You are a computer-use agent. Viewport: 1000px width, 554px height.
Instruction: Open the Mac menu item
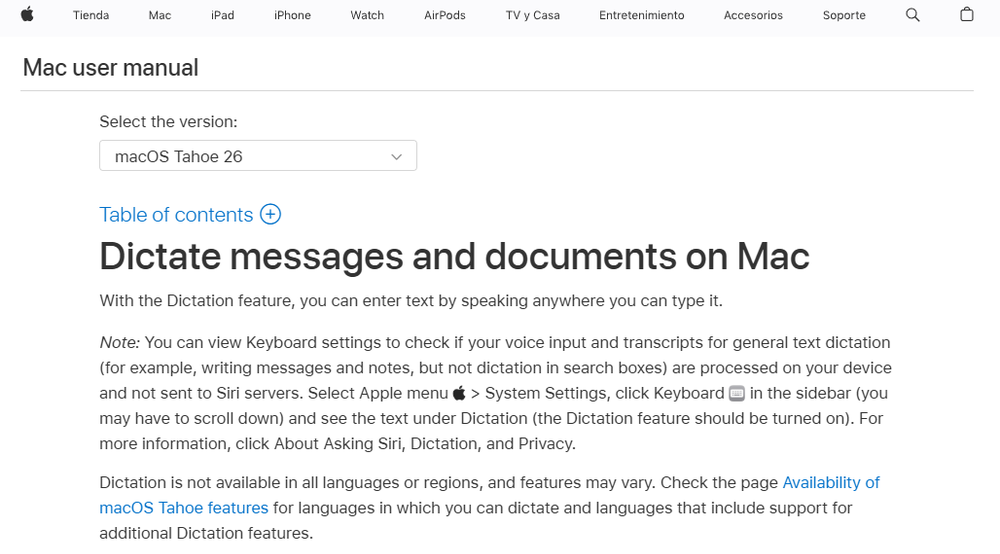tap(159, 15)
